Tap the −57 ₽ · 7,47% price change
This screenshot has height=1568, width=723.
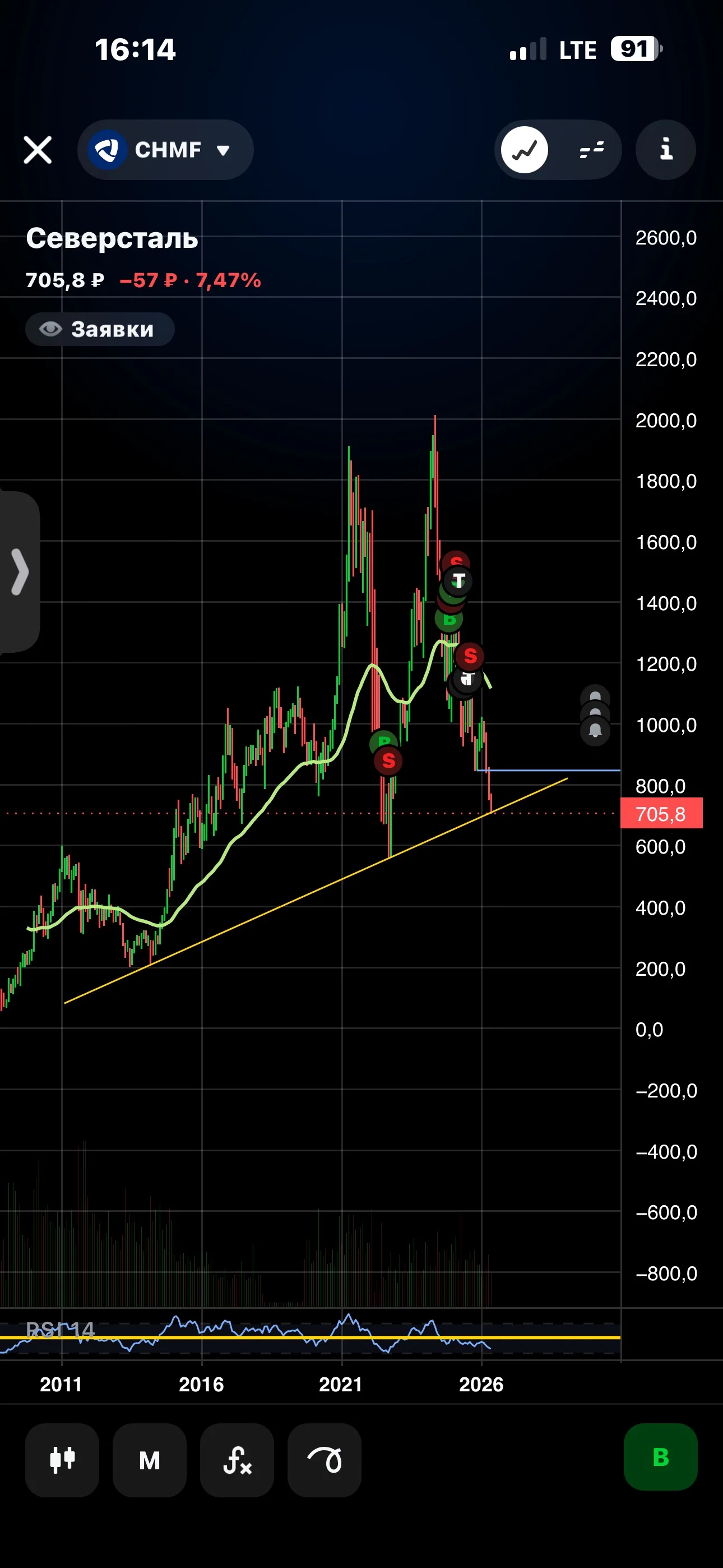pyautogui.click(x=191, y=280)
